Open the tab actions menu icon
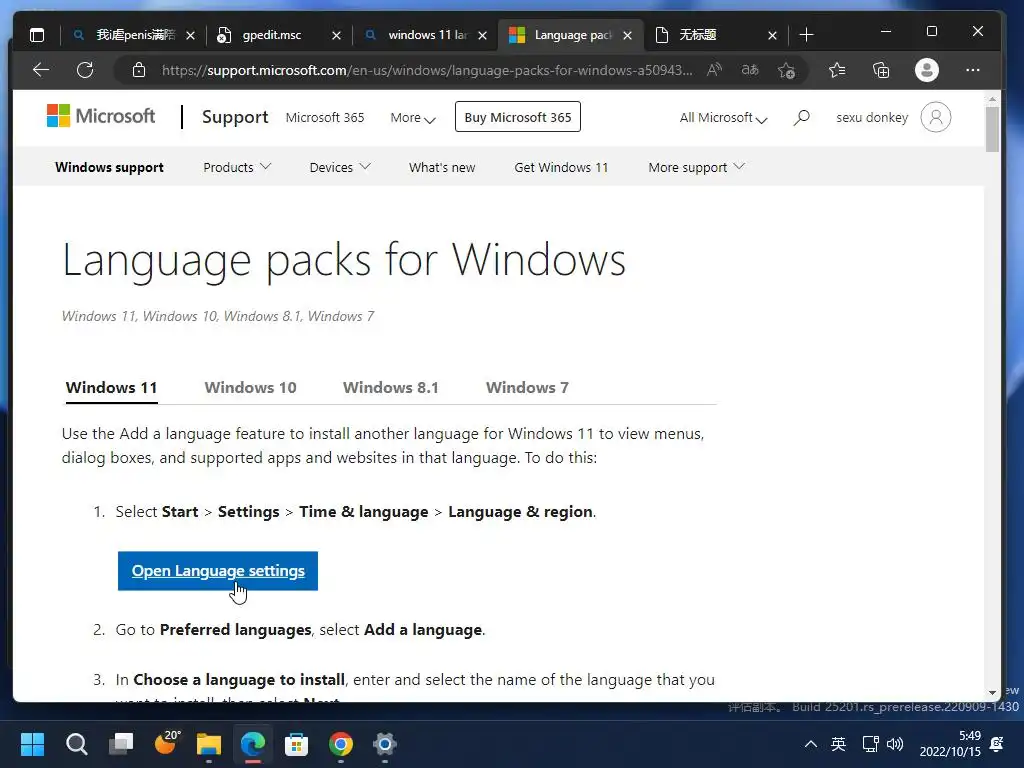The width and height of the screenshot is (1024, 768). (37, 35)
